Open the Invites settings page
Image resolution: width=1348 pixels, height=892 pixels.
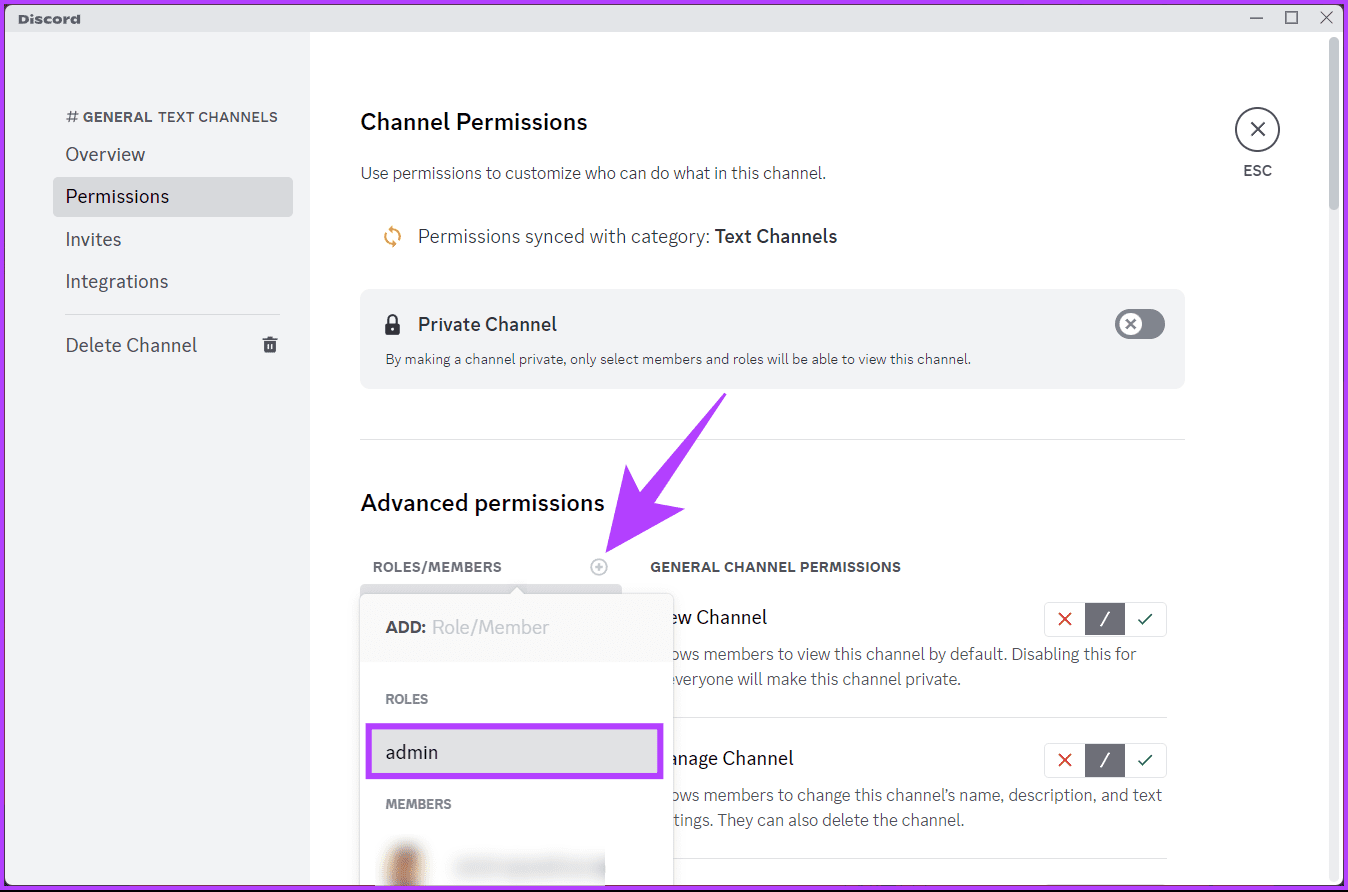pos(93,239)
